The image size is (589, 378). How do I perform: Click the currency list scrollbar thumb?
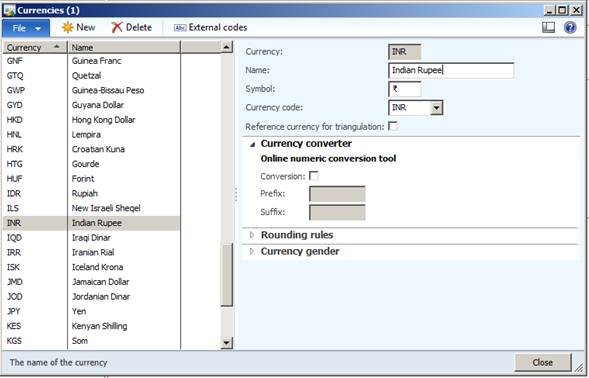tap(227, 274)
